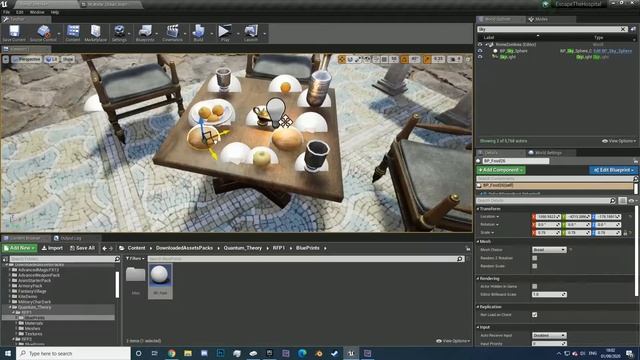Click the Save Current toolbar icon
This screenshot has height=360, width=640.
coord(14,33)
